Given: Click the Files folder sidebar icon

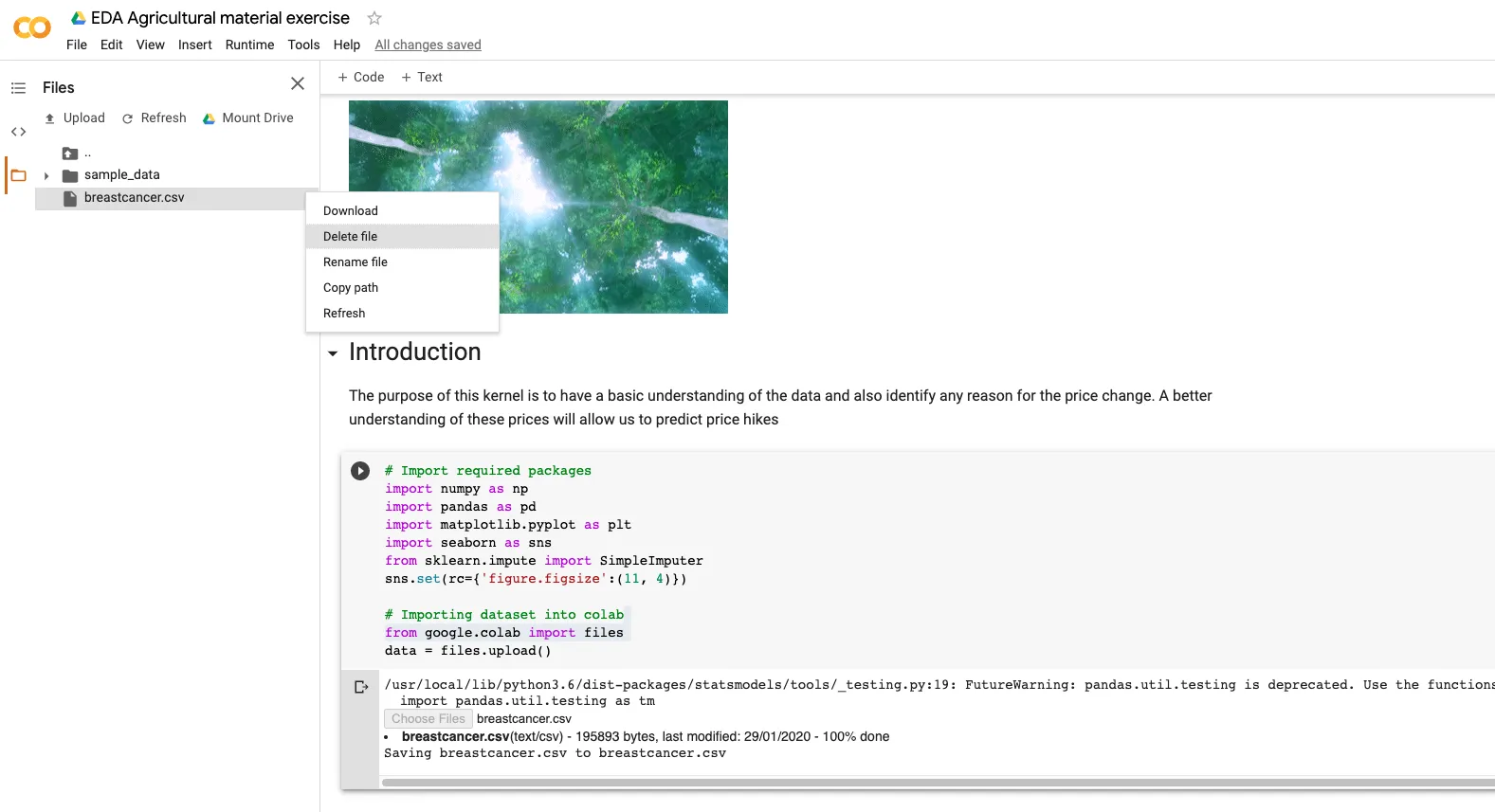Looking at the screenshot, I should pos(18,175).
